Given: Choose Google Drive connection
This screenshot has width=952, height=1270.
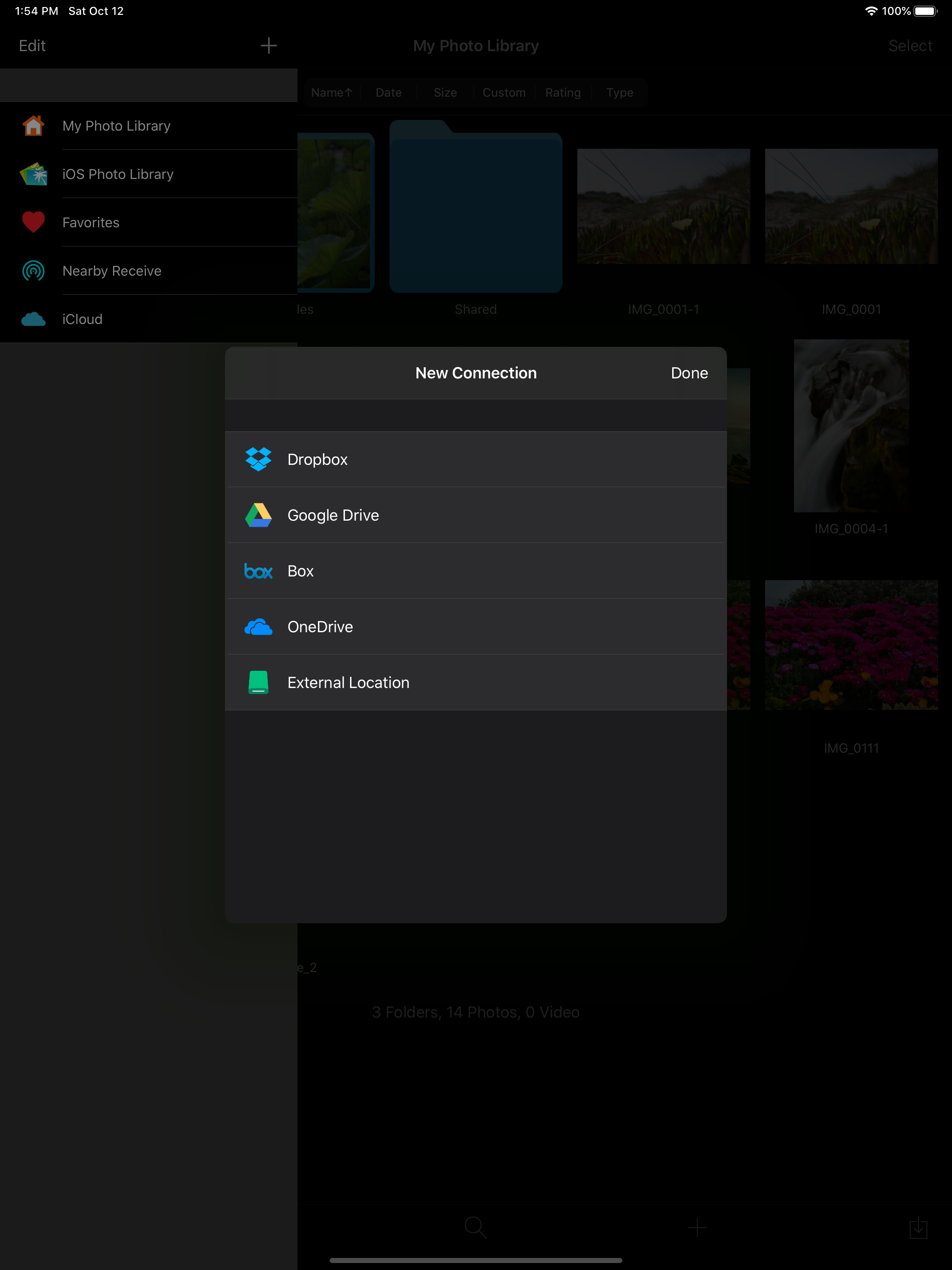Looking at the screenshot, I should click(x=333, y=515).
